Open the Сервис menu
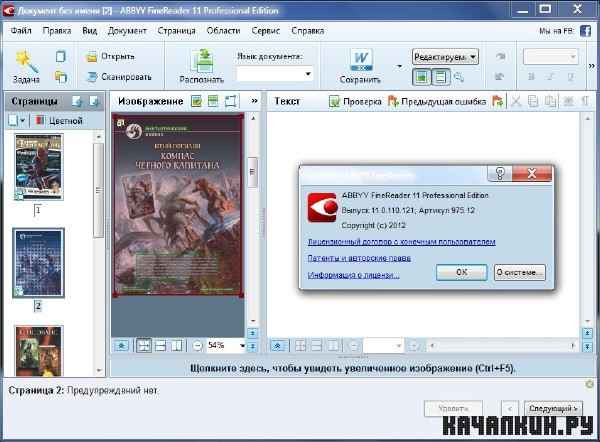The height and width of the screenshot is (442, 600). [x=266, y=31]
